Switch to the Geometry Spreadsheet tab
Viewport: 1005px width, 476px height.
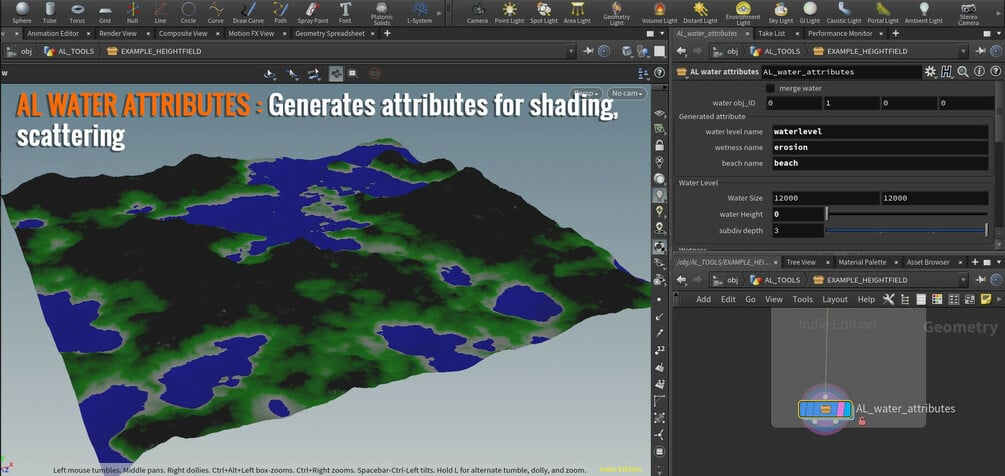[x=329, y=33]
